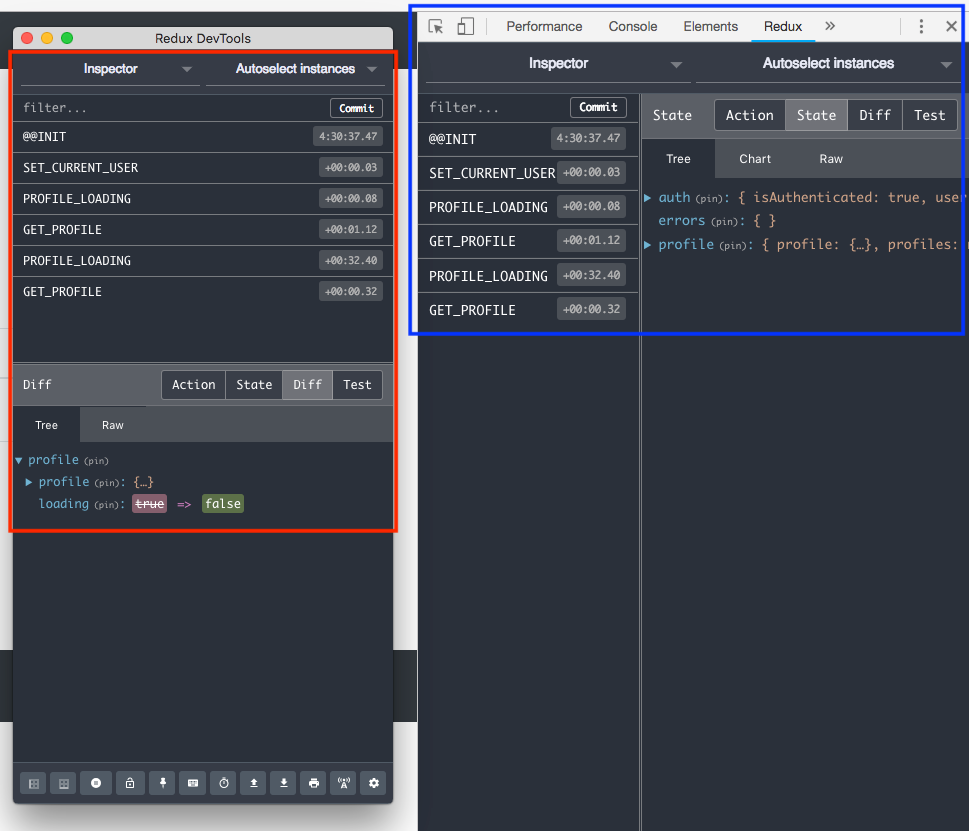Click the device toolbar icon in browser DevTools
This screenshot has width=969, height=831.
[465, 26]
